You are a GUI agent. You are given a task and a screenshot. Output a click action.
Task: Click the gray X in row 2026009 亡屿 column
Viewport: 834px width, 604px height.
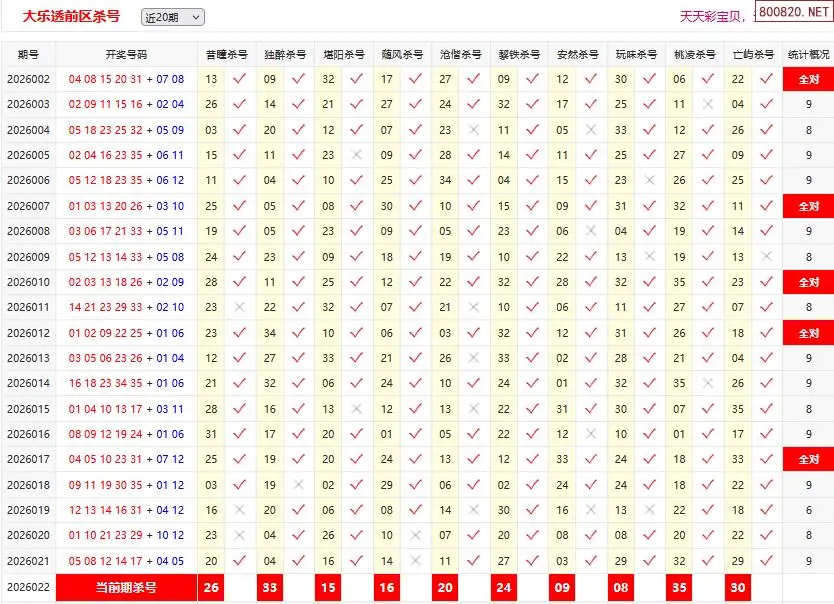click(767, 256)
